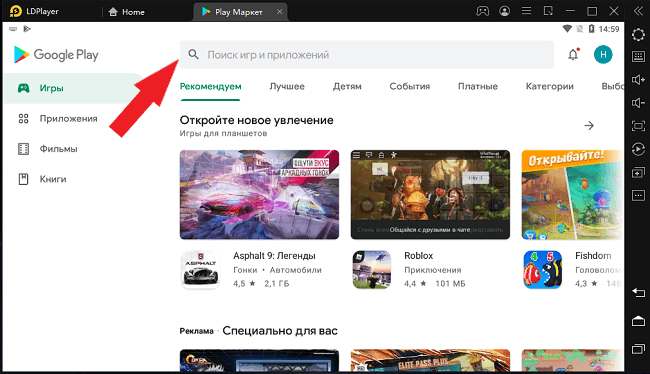Click the search magnifier icon
The width and height of the screenshot is (650, 374).
(193, 54)
